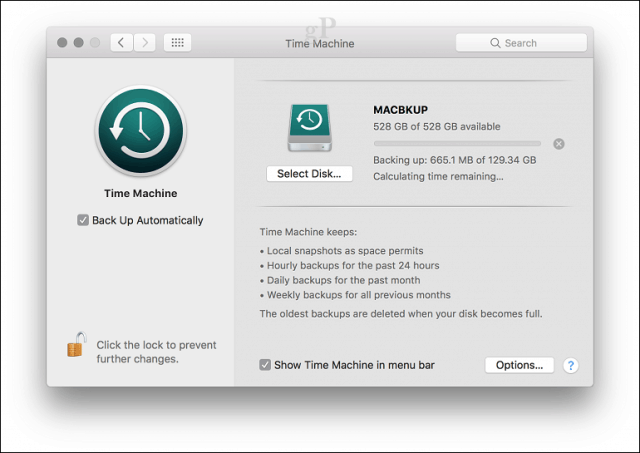Open the Select Disk... dialog
The image size is (640, 453).
(x=309, y=174)
